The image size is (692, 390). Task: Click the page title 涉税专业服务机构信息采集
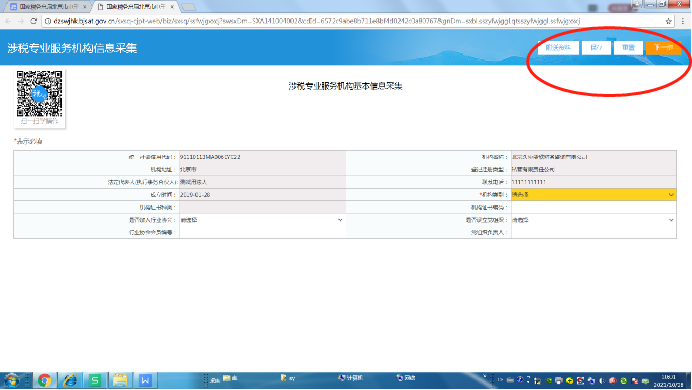(72, 48)
